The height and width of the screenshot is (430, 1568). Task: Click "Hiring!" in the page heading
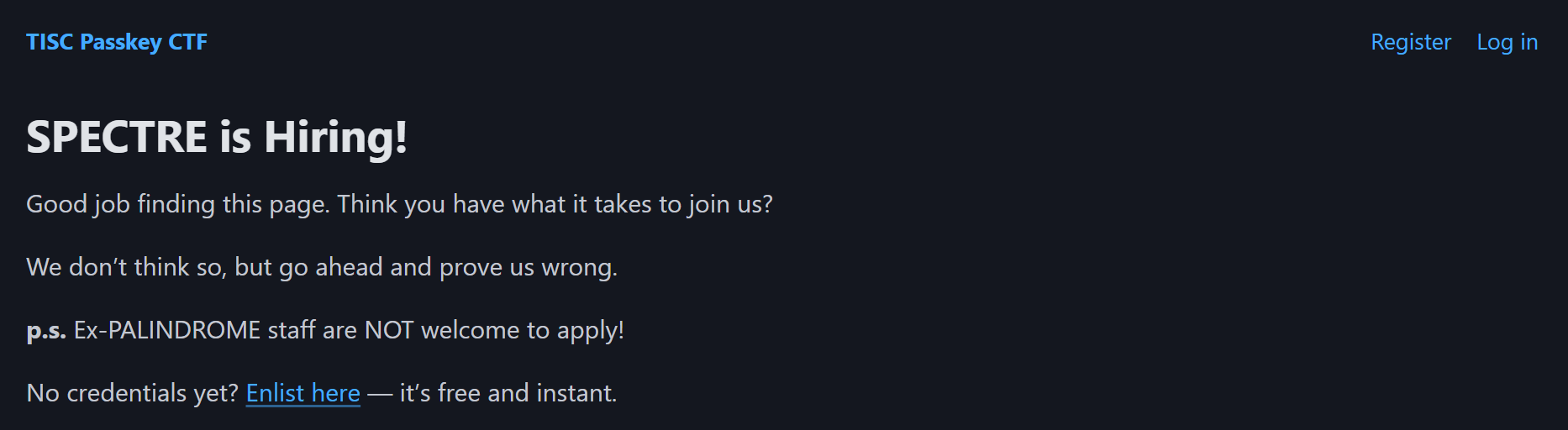[x=335, y=137]
